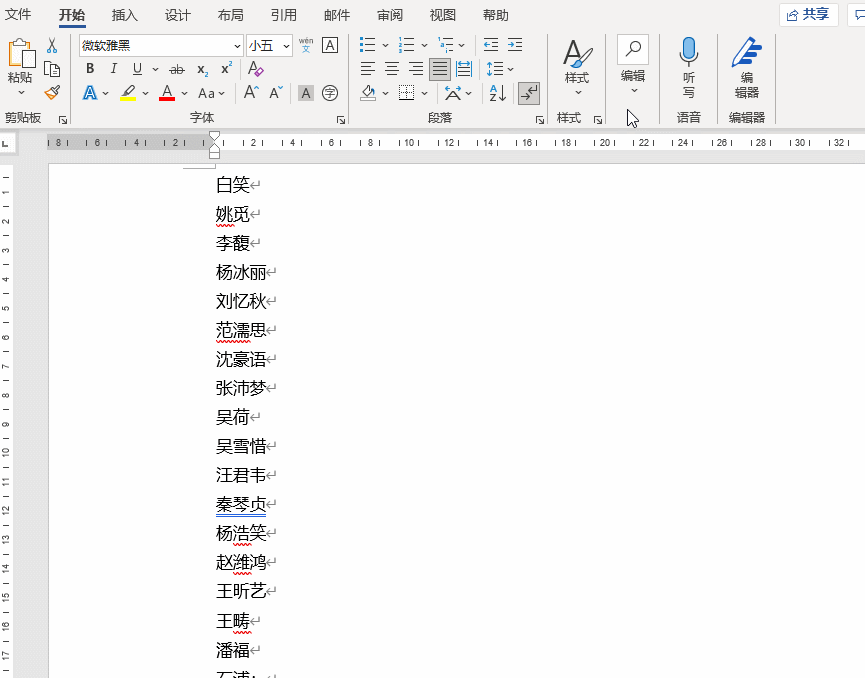Click the Clear Formatting eraser icon
This screenshot has height=678, width=865.
point(255,69)
